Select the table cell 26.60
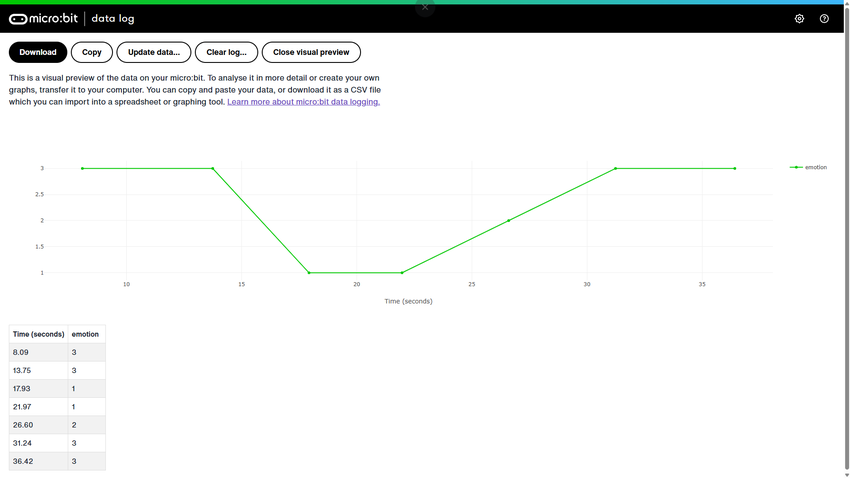The height and width of the screenshot is (478, 850). click(38, 425)
